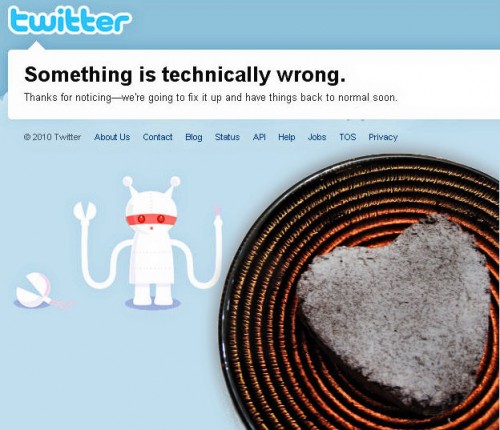Click the 2010 Twitter copyright text
This screenshot has height=430, width=500.
(52, 137)
